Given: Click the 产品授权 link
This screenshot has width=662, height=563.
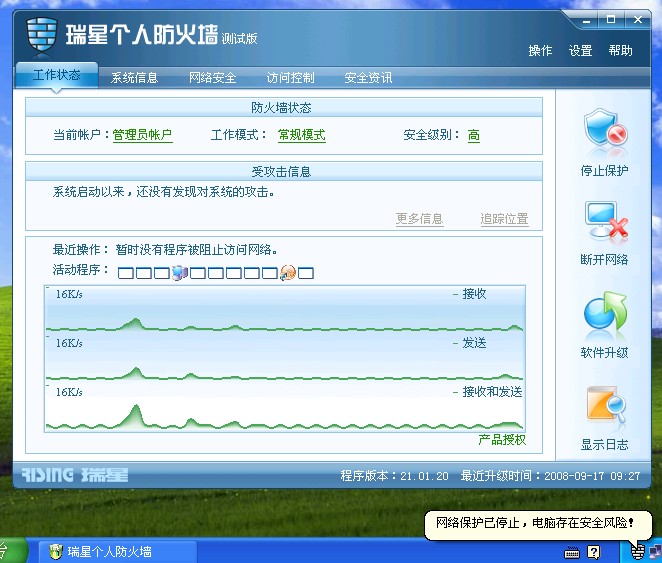Looking at the screenshot, I should (502, 440).
